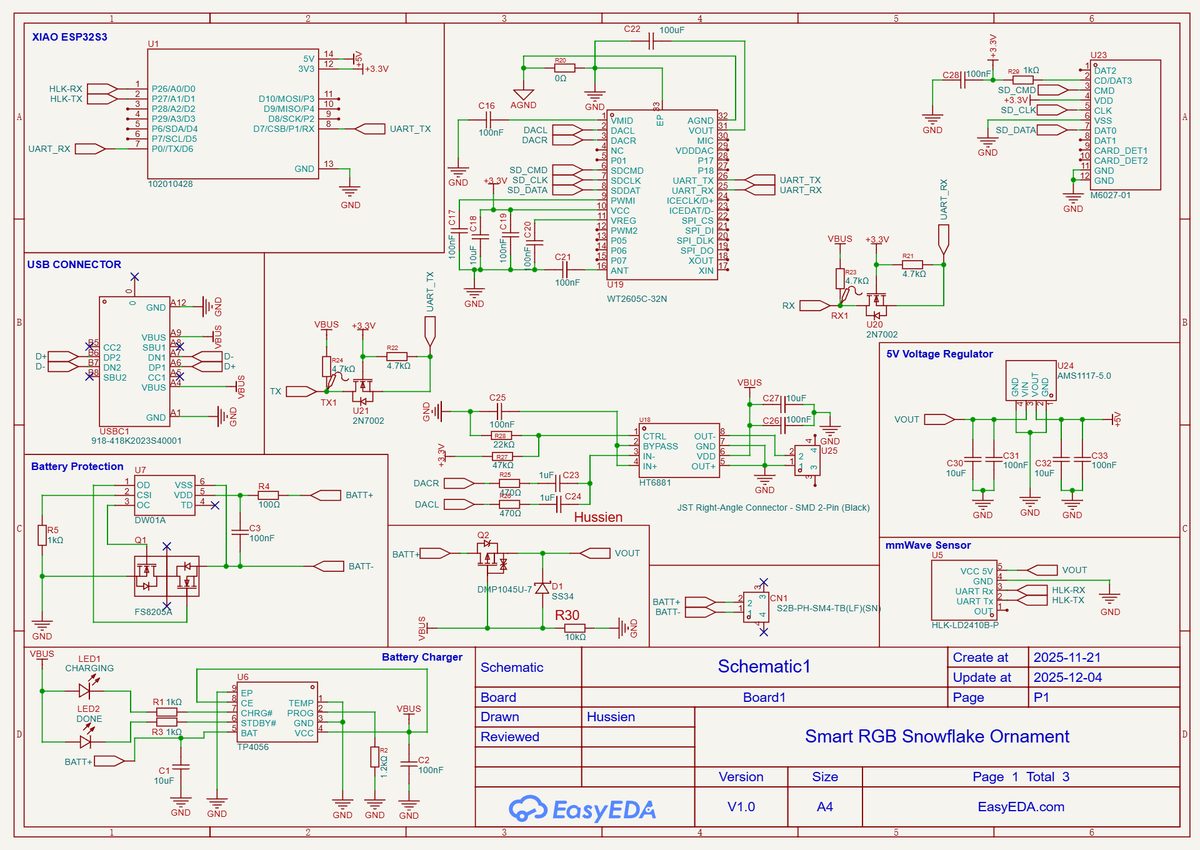This screenshot has width=1200, height=850.
Task: Select the R30 10kΩ resistor
Action: point(574,626)
